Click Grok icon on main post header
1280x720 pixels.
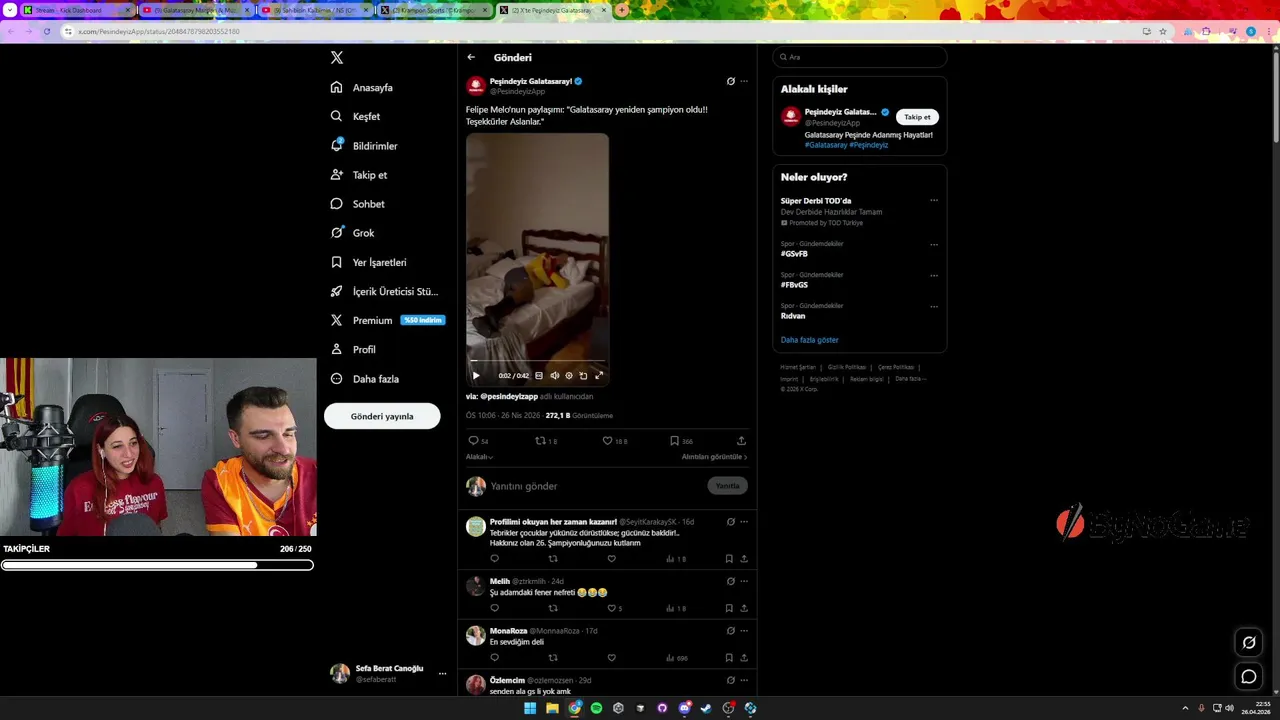pos(731,81)
